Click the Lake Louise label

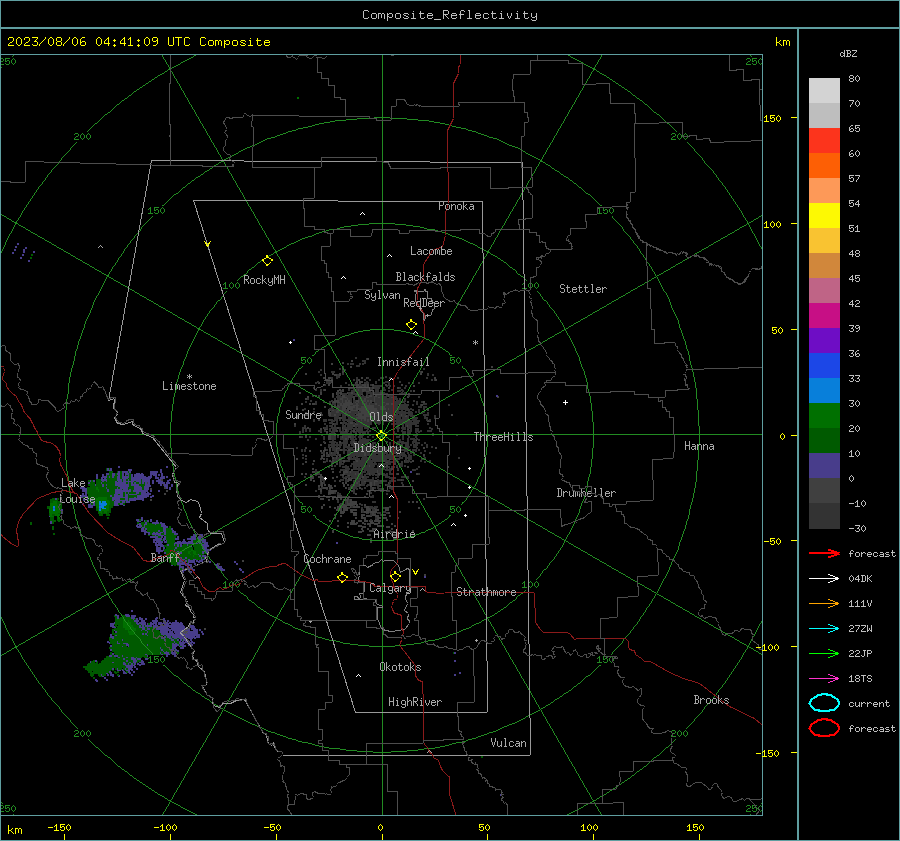77,491
